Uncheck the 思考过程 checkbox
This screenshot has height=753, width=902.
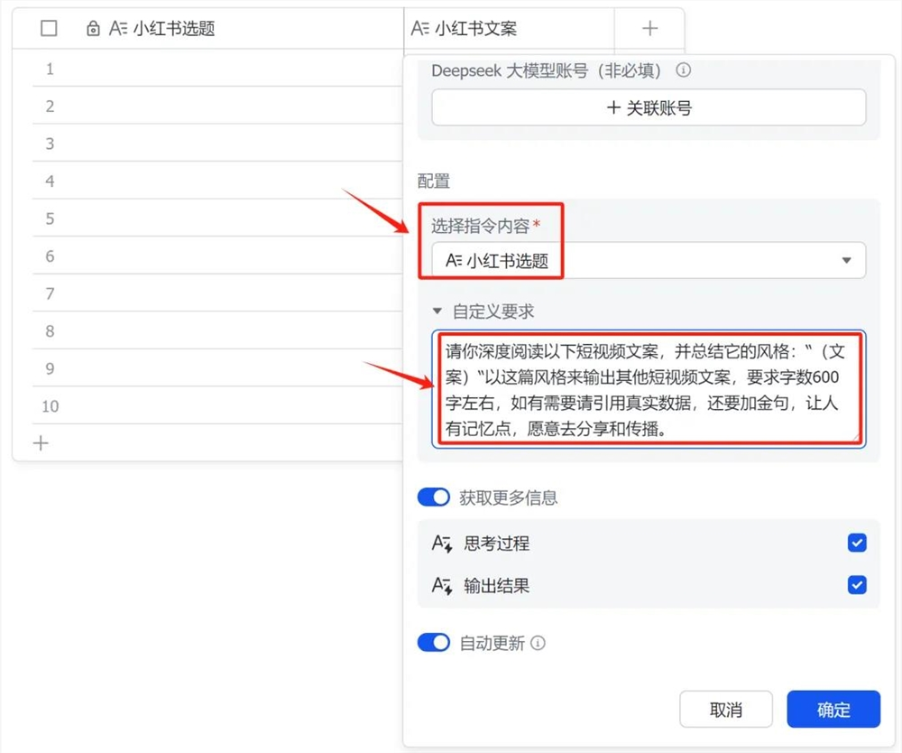(856, 543)
